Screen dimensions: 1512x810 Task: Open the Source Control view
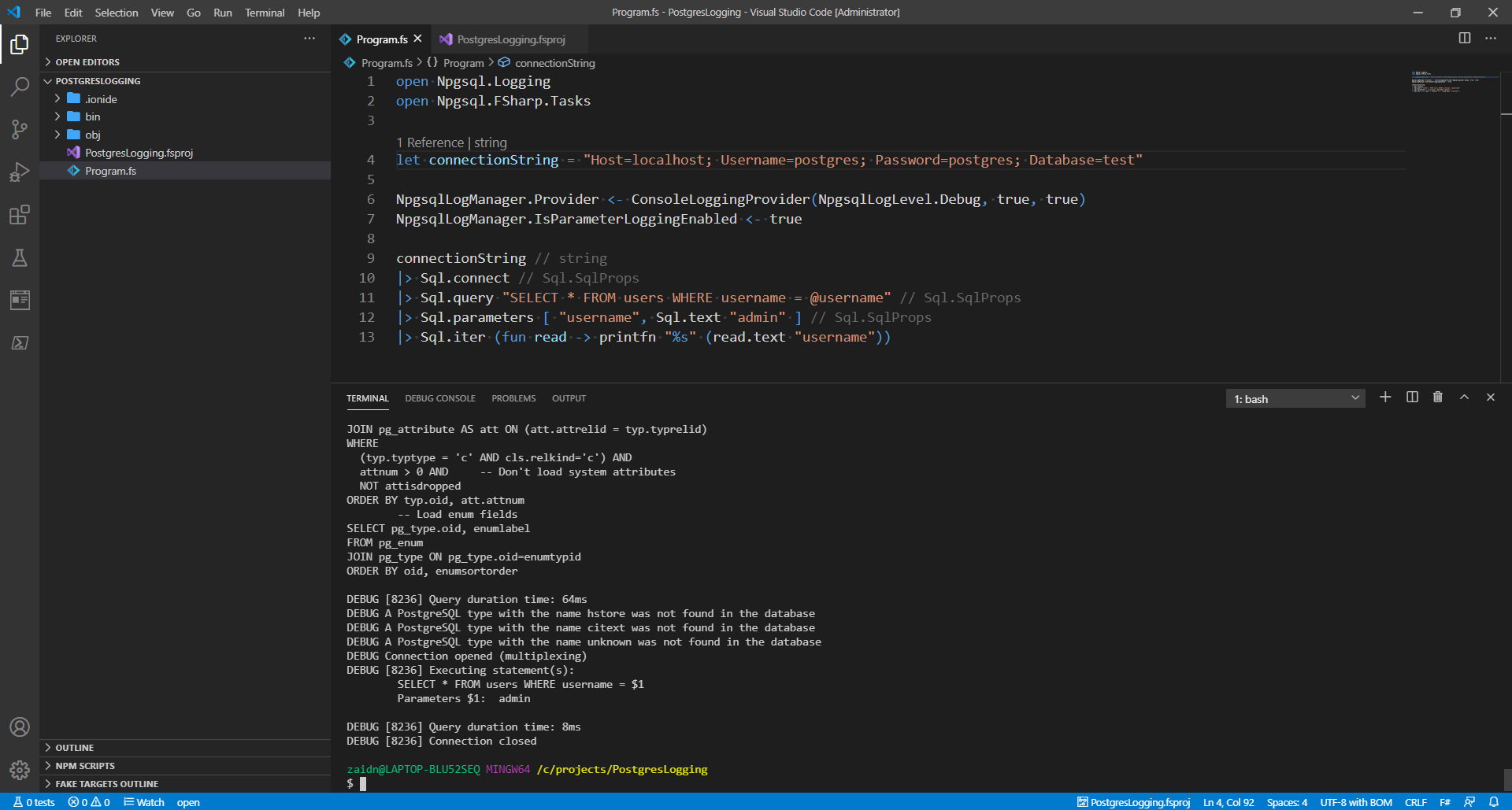[x=20, y=130]
